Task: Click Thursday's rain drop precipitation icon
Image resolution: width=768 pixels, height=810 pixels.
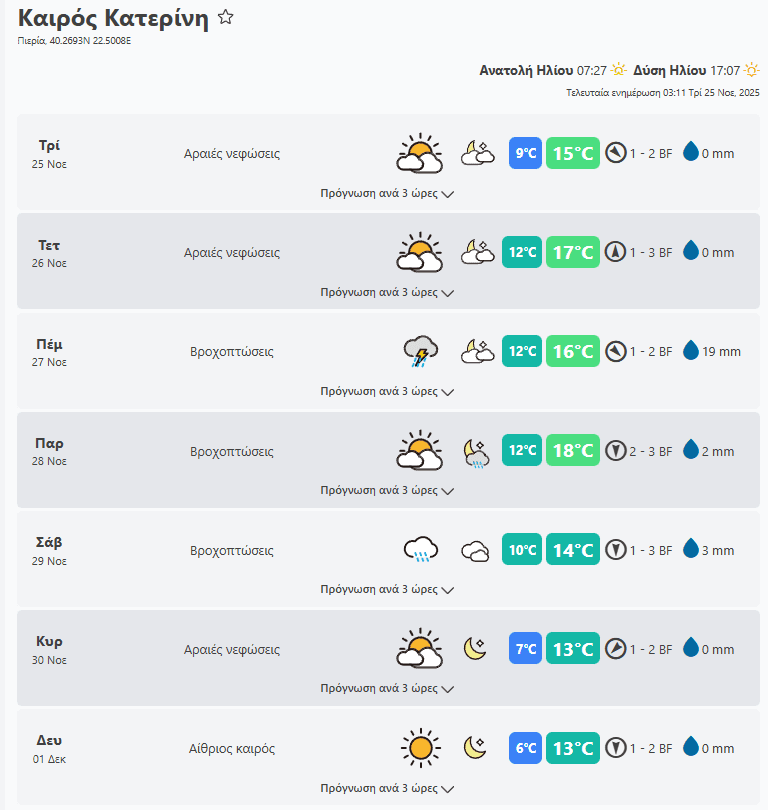Action: (691, 351)
